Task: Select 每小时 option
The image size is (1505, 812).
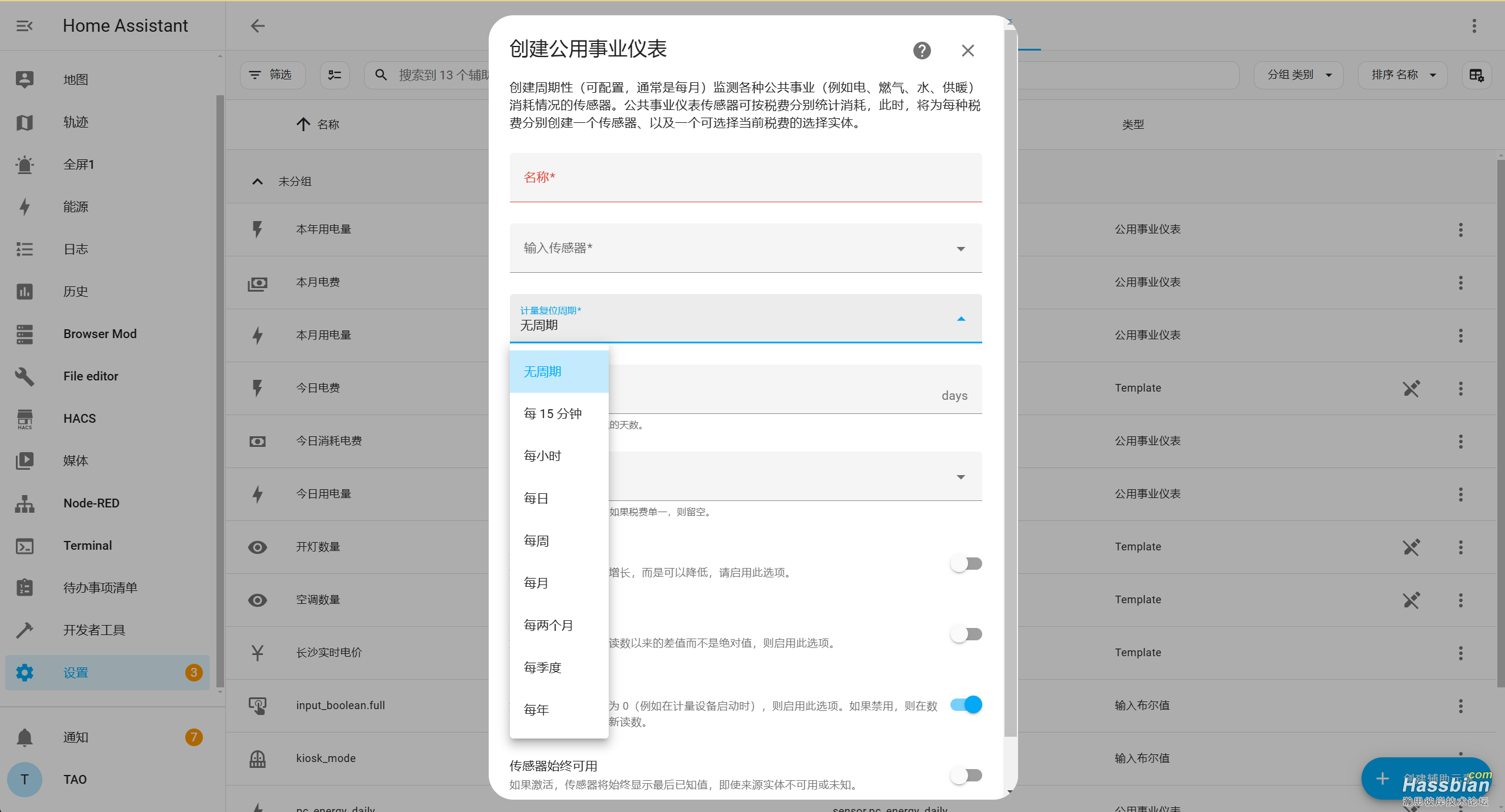Action: 559,456
